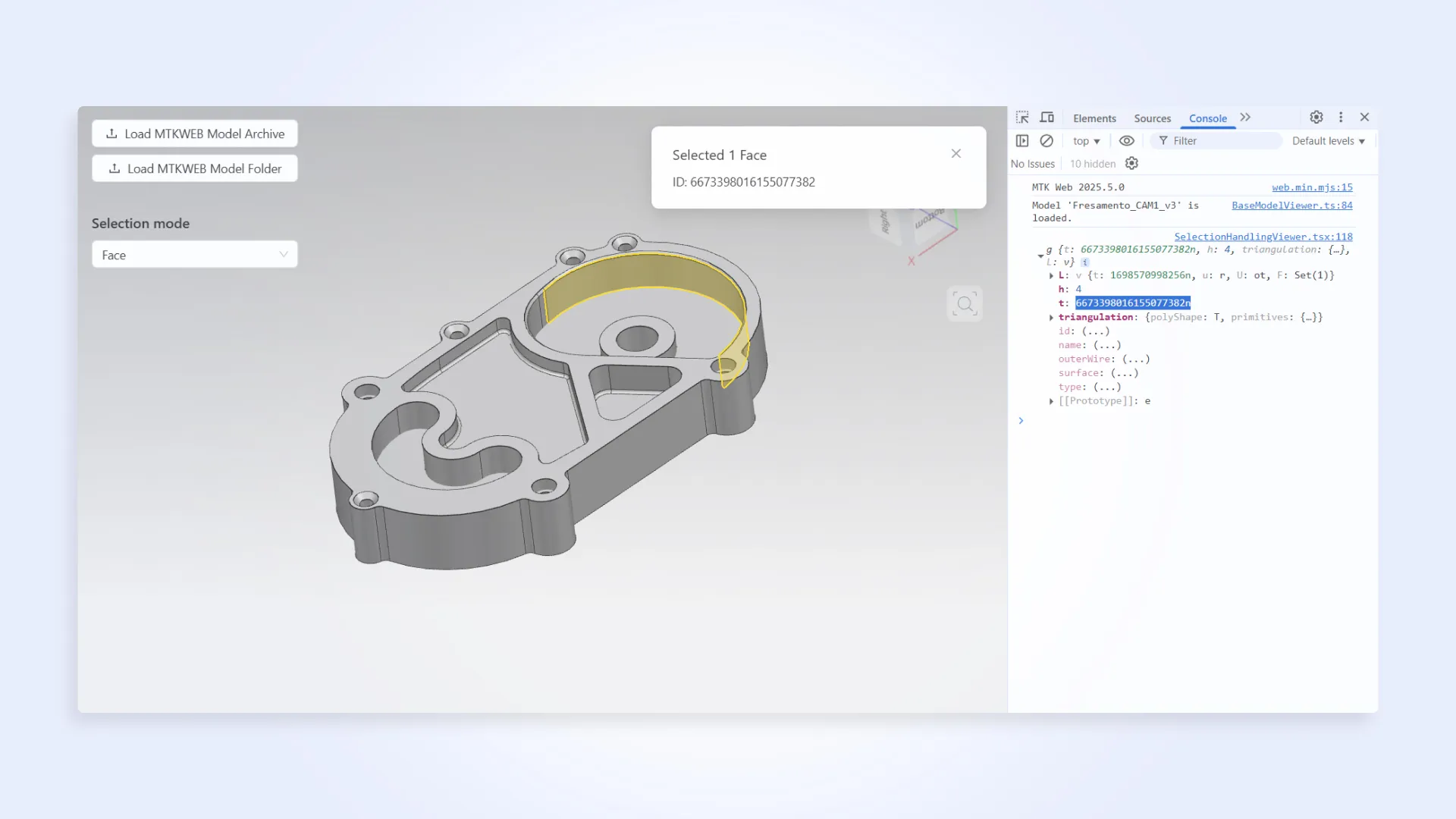
Task: Click the fit-all zoom viewer icon
Action: tap(965, 304)
